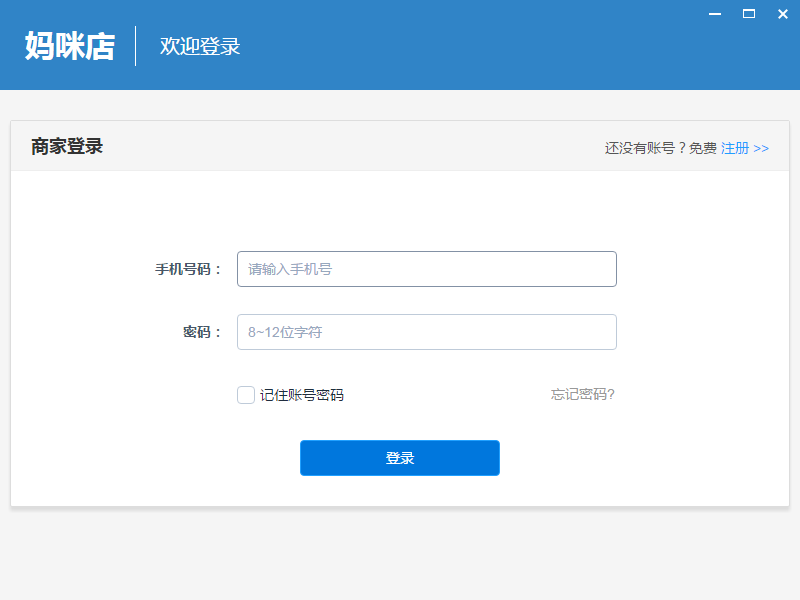Click the 记住账号密码 label text

coord(302,395)
